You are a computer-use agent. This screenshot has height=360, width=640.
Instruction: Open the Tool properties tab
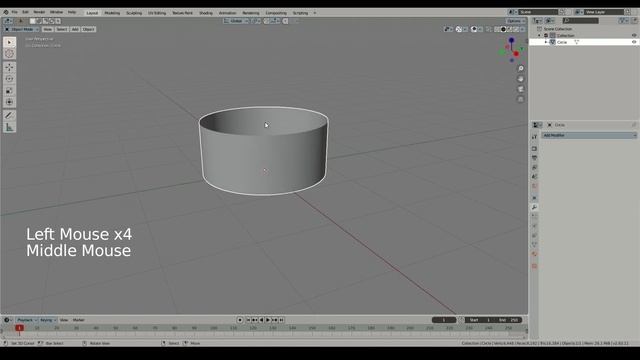point(534,137)
